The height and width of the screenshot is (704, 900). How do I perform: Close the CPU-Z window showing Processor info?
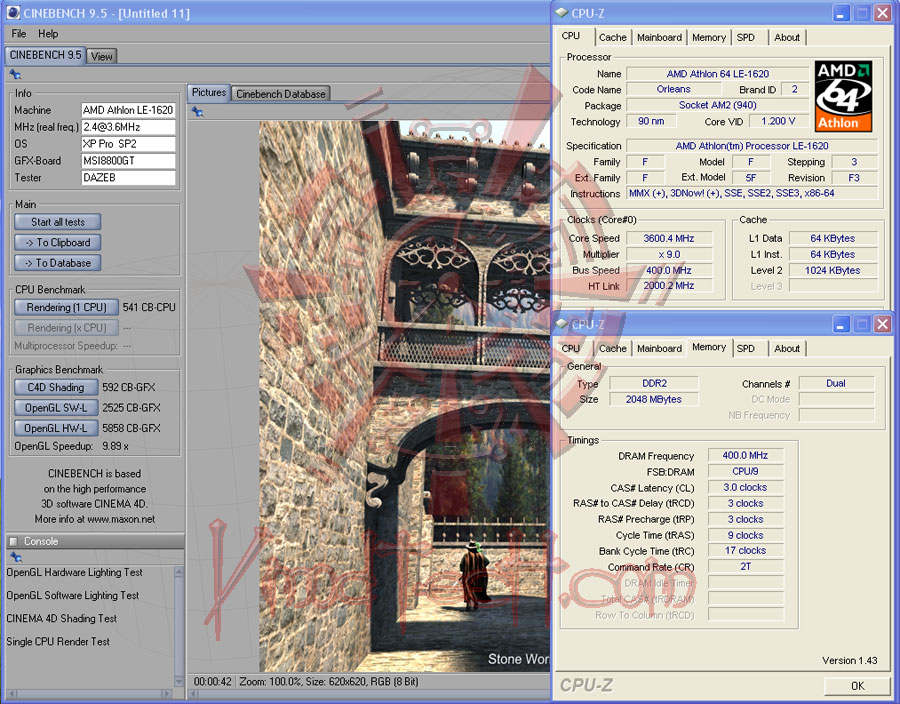click(882, 13)
